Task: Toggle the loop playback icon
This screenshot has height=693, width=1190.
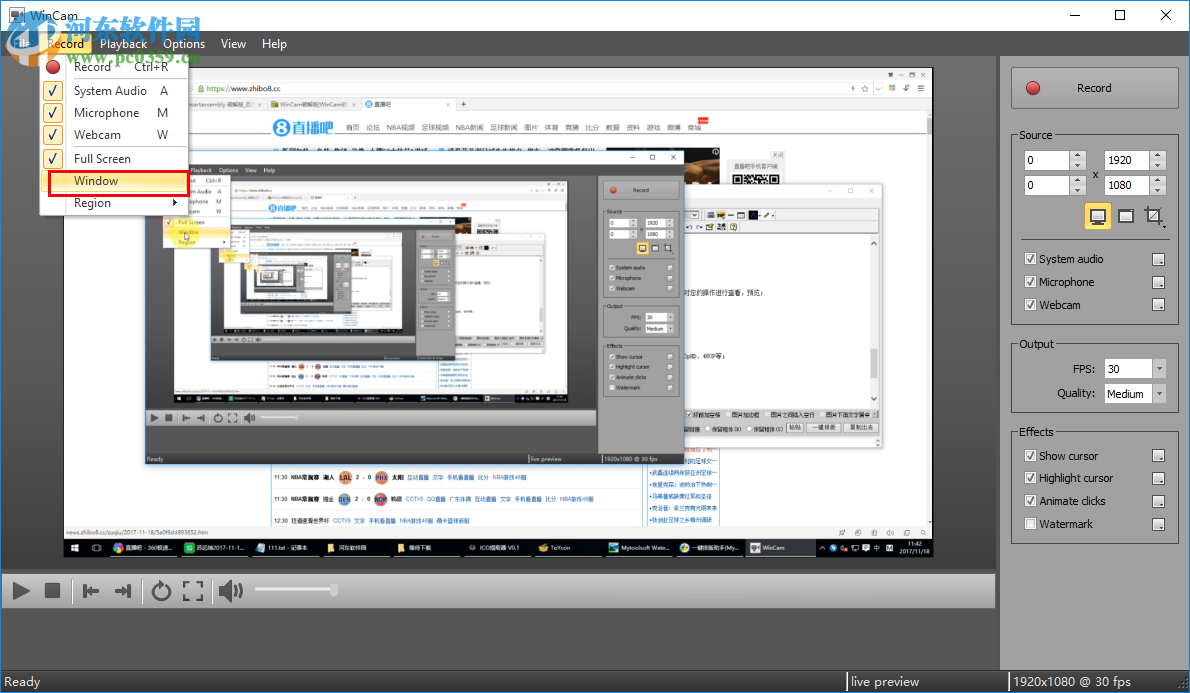Action: pyautogui.click(x=161, y=591)
